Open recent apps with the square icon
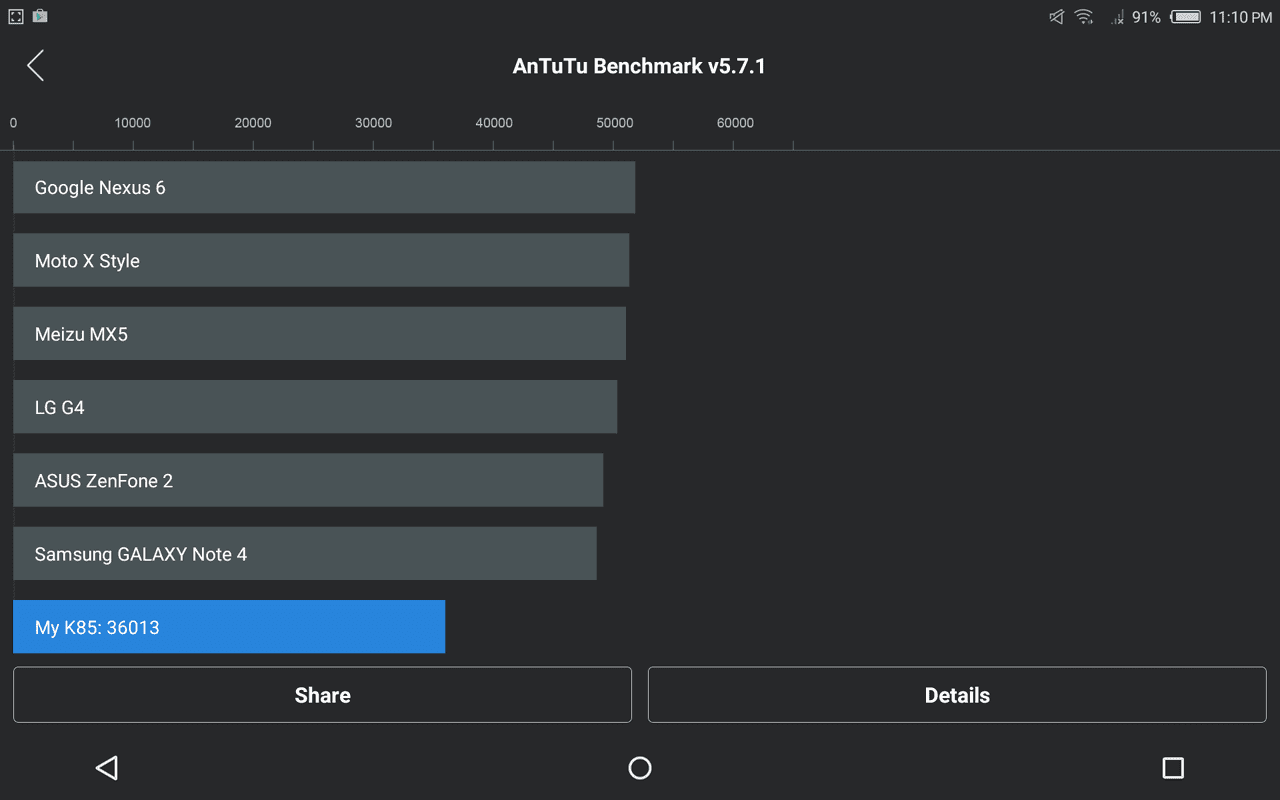The height and width of the screenshot is (800, 1280). [1173, 767]
